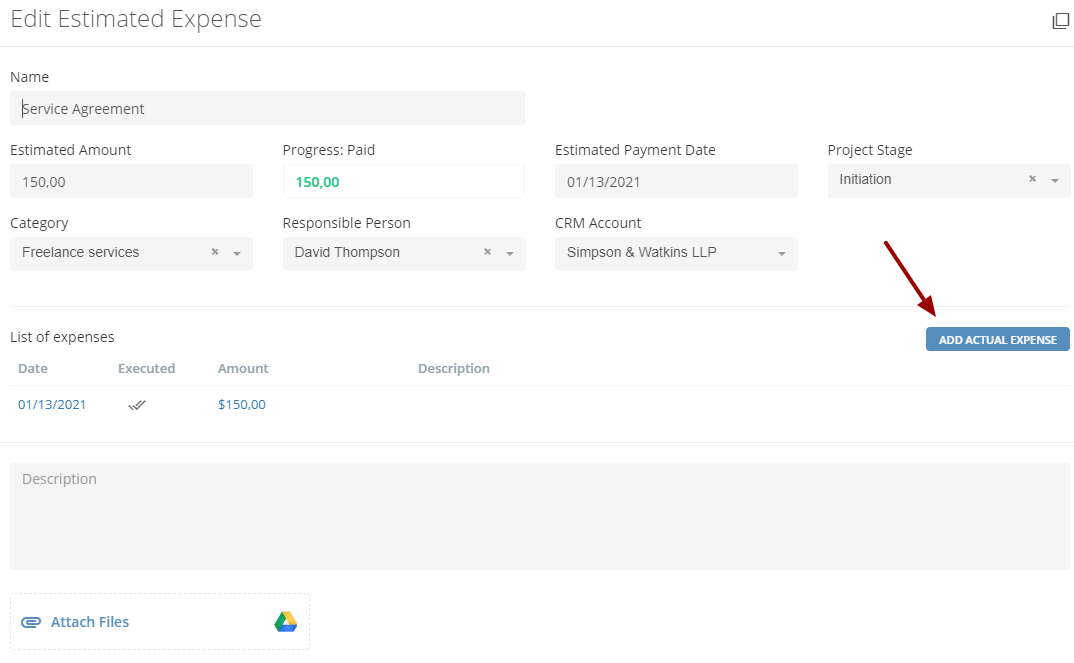
Task: Click the executed double-checkmark icon
Action: pos(137,405)
